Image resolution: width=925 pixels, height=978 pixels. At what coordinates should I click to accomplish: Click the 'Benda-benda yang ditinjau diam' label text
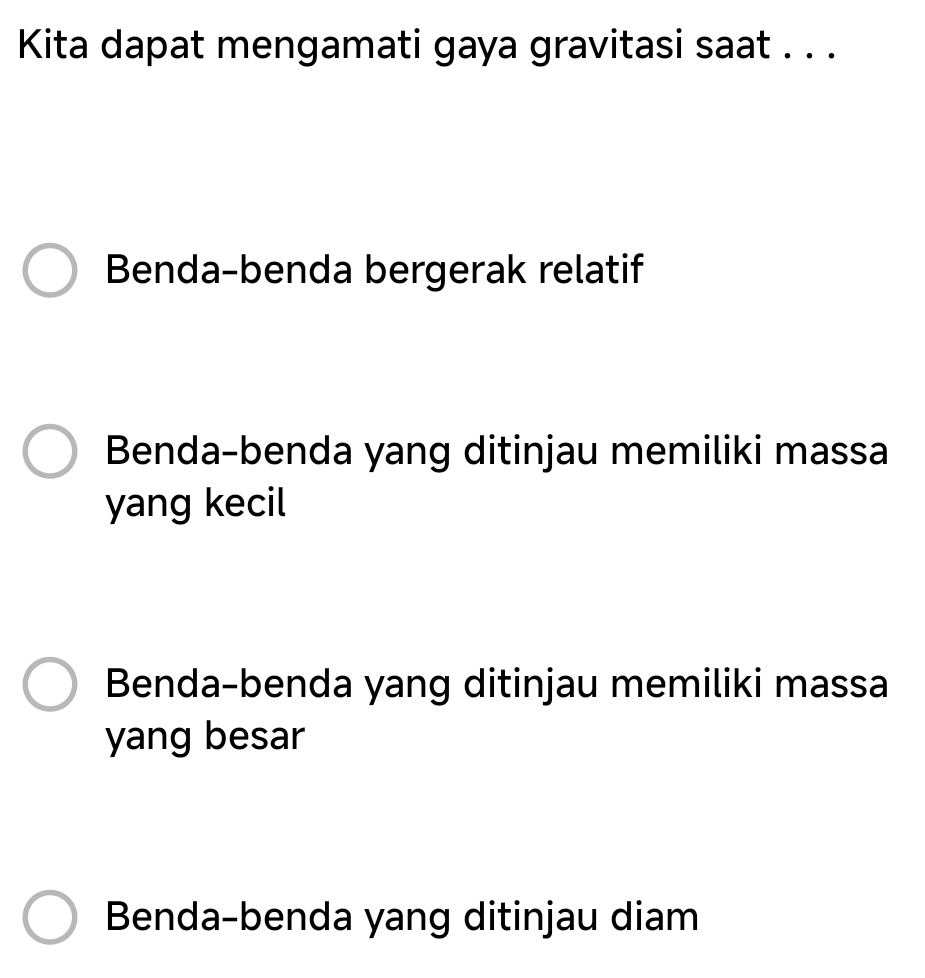pos(402,917)
